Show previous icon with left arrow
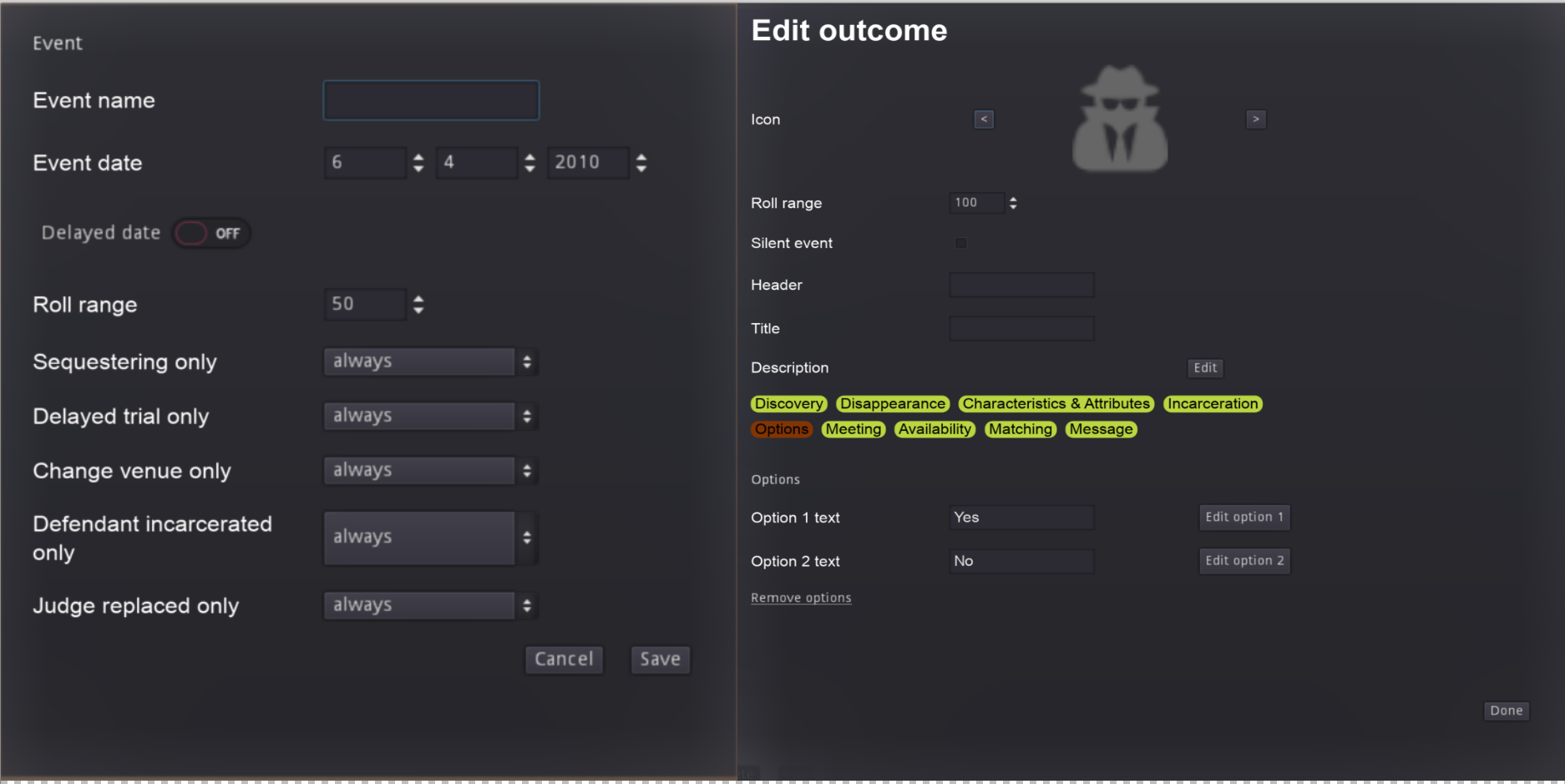The height and width of the screenshot is (784, 1565). click(x=984, y=119)
